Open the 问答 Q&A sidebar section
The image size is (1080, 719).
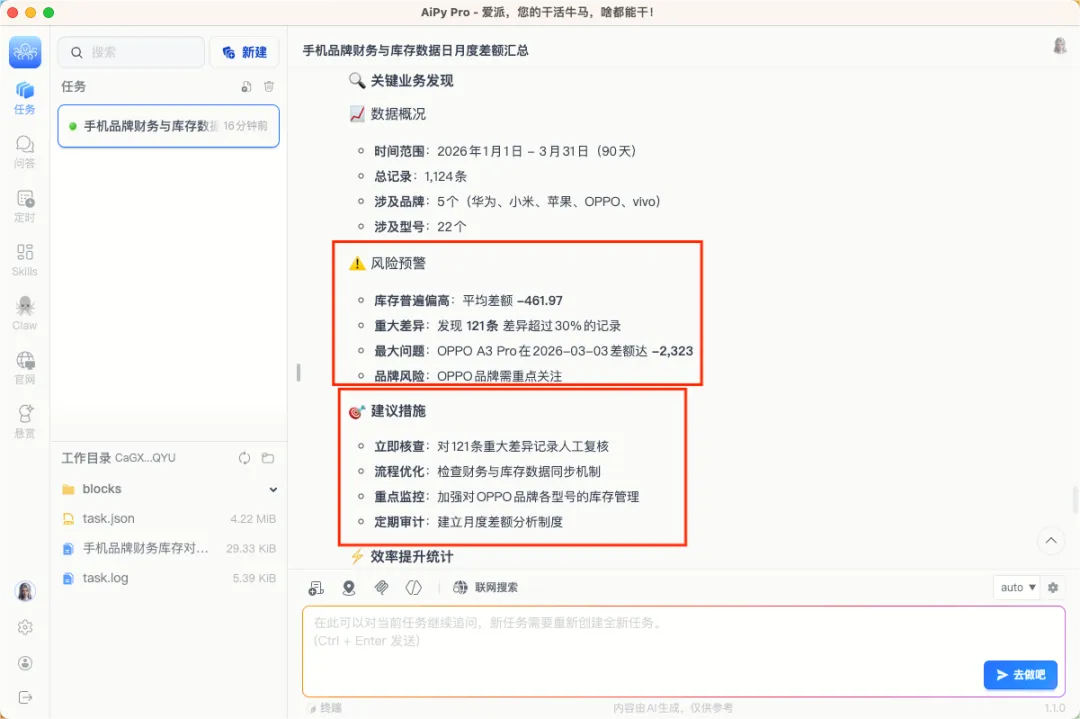pos(25,152)
